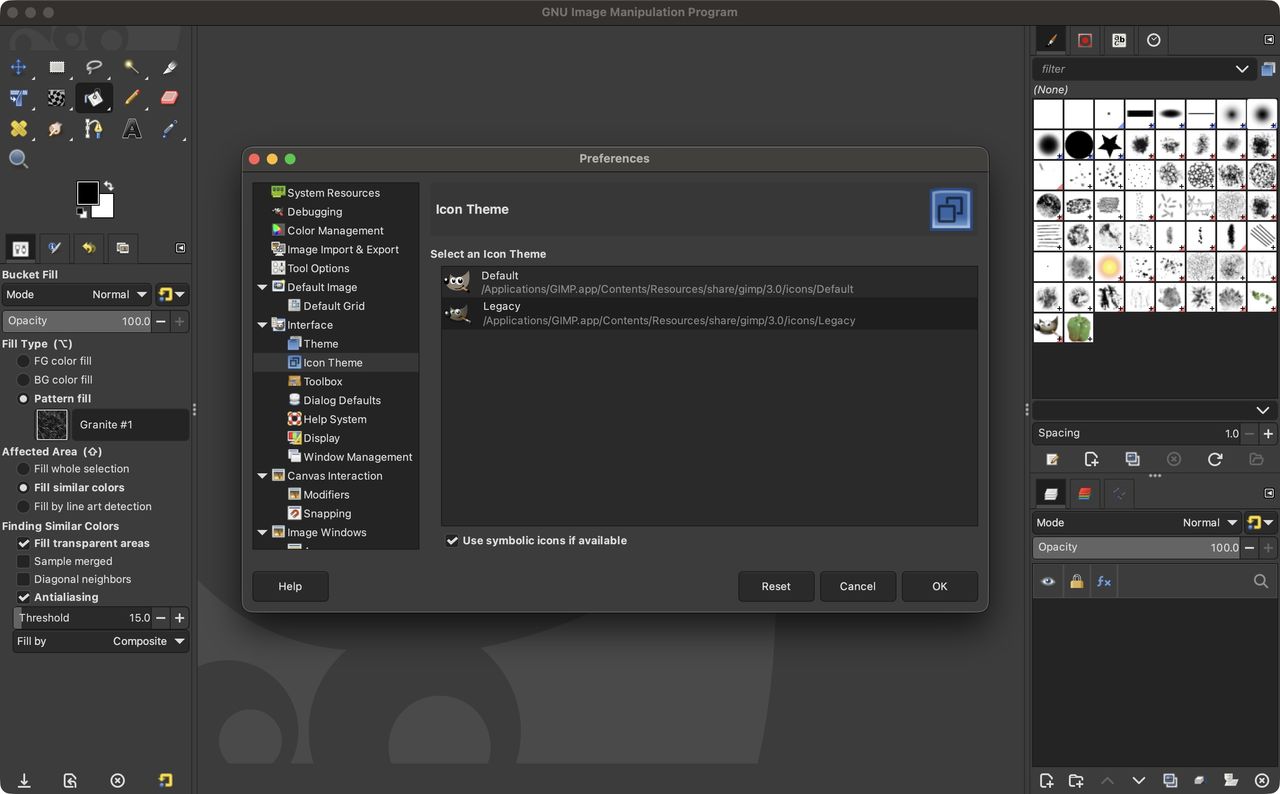Open the Fill by Composite dropdown

101,641
